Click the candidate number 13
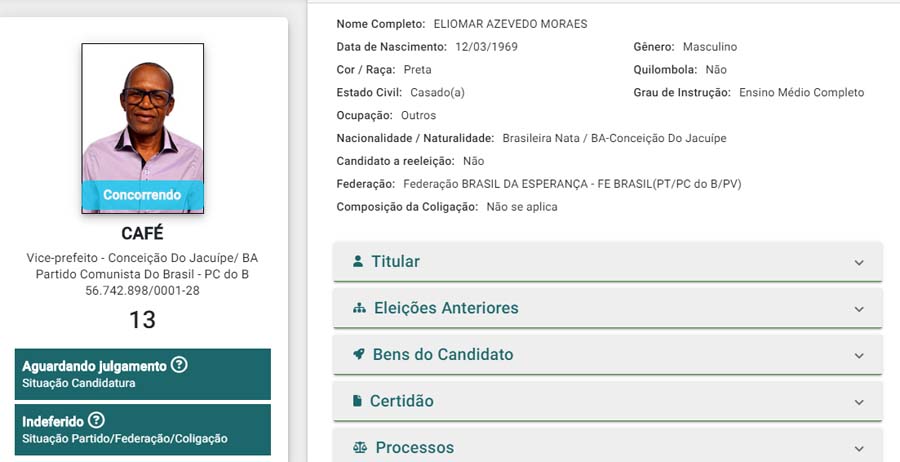 142,320
